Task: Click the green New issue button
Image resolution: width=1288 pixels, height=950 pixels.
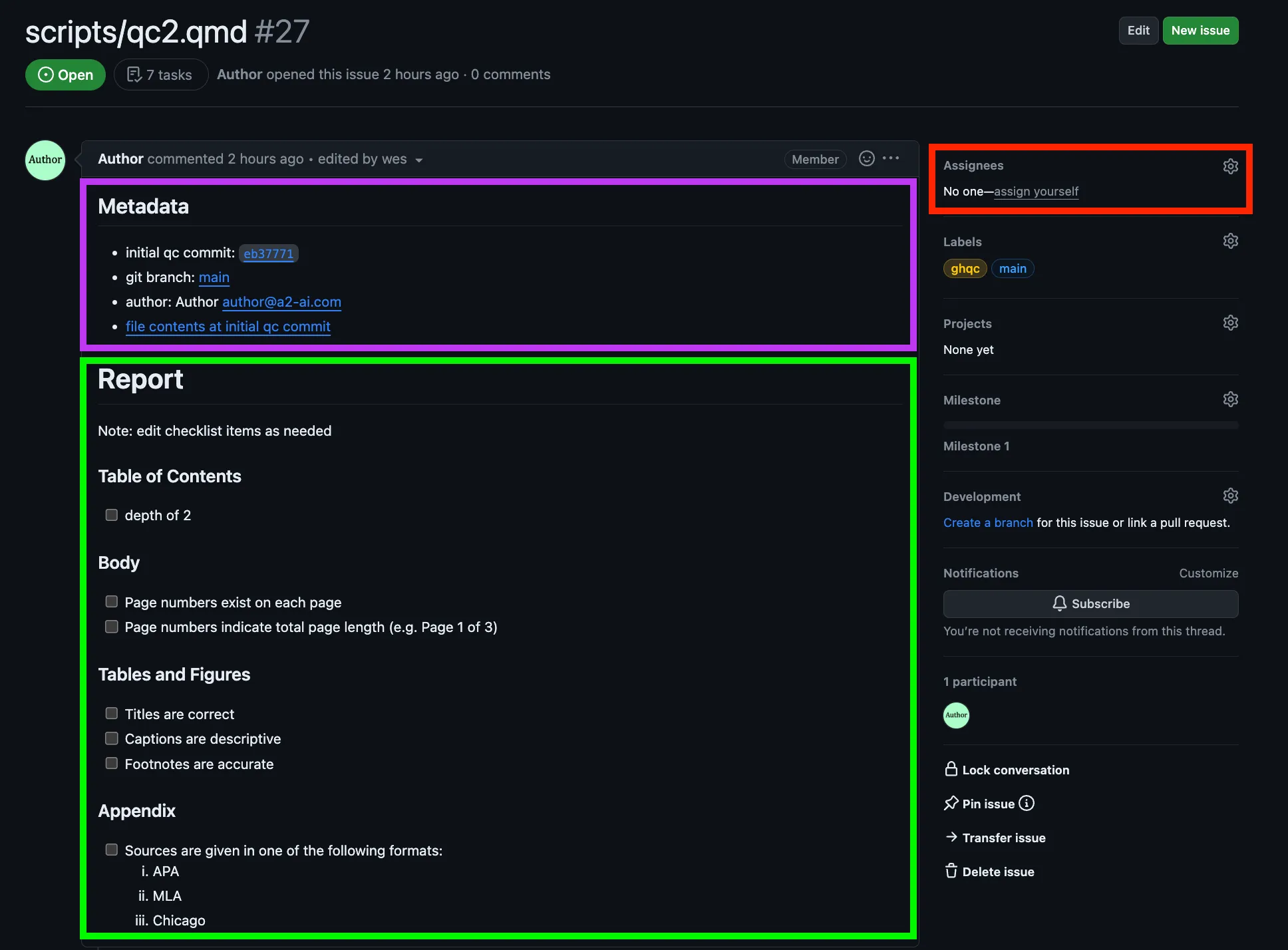Action: (x=1200, y=31)
